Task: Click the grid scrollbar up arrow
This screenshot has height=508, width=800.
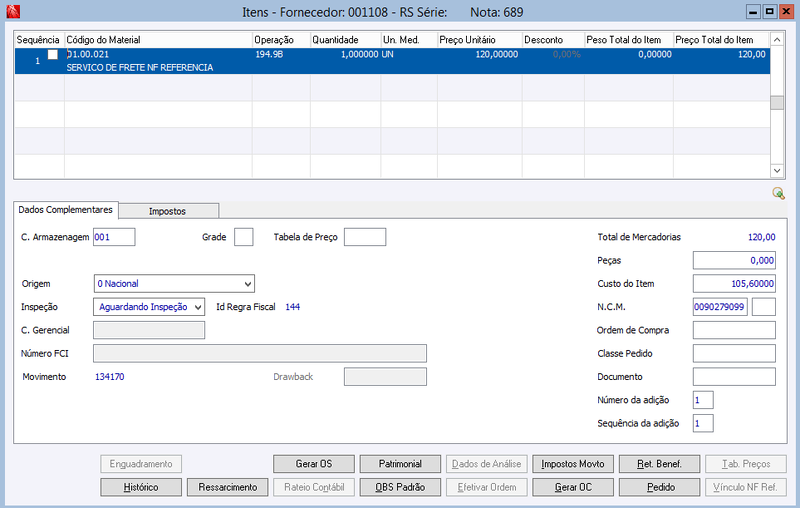Action: (777, 40)
